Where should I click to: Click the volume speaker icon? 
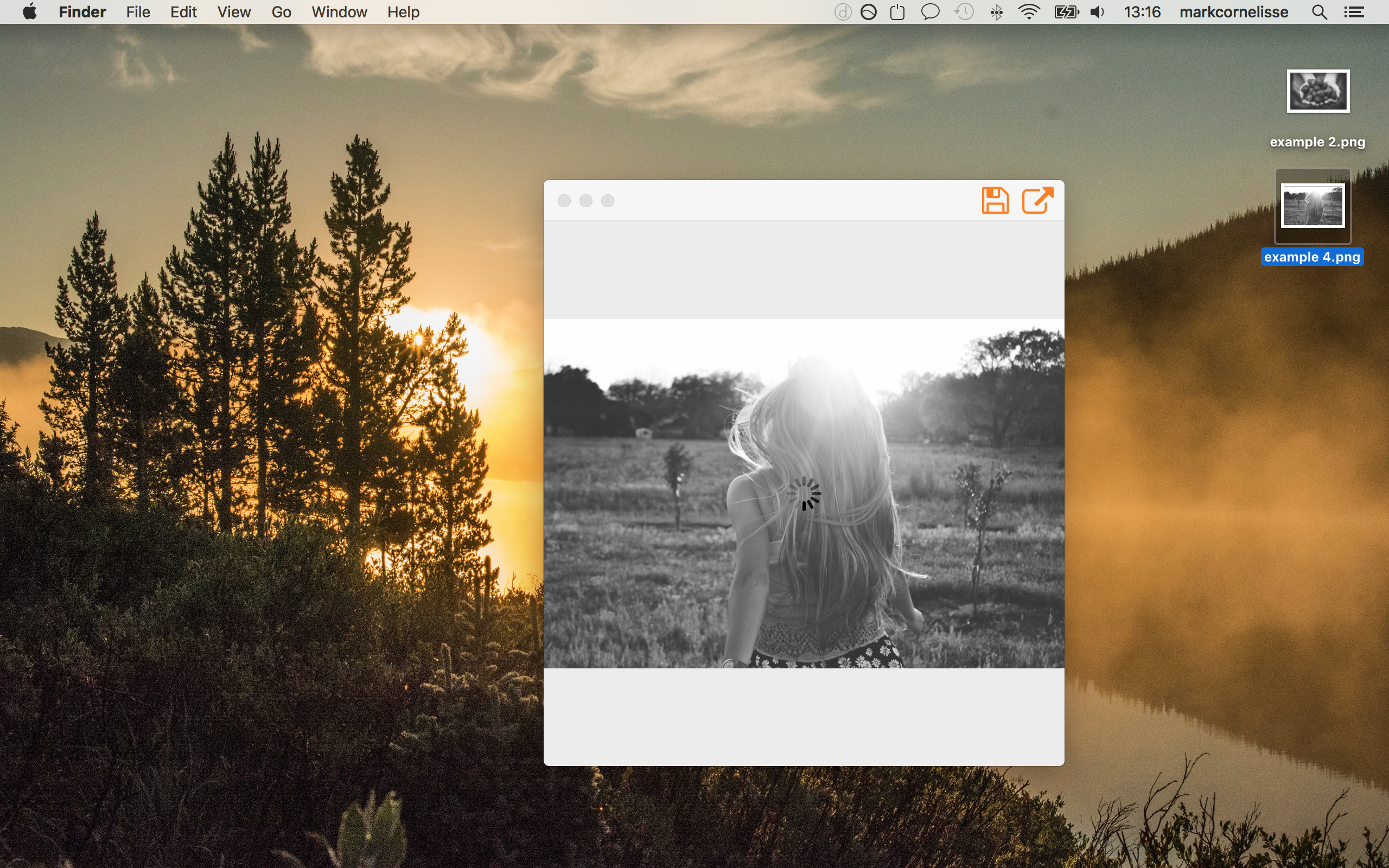coord(1097,12)
